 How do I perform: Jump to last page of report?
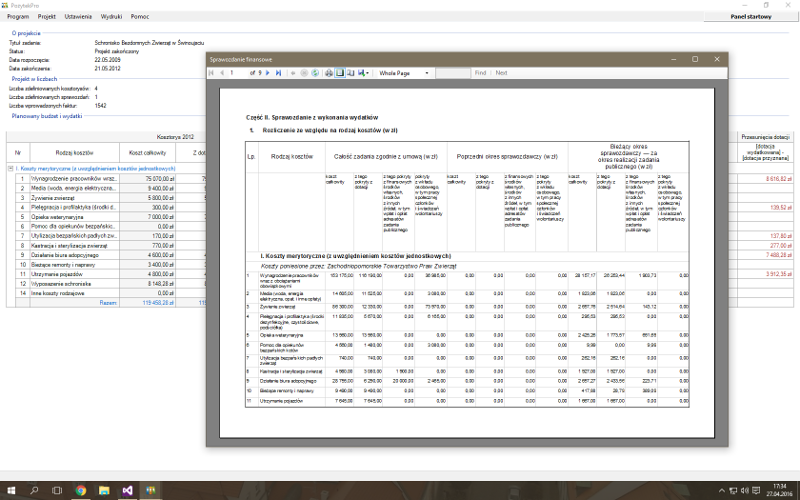[278, 73]
